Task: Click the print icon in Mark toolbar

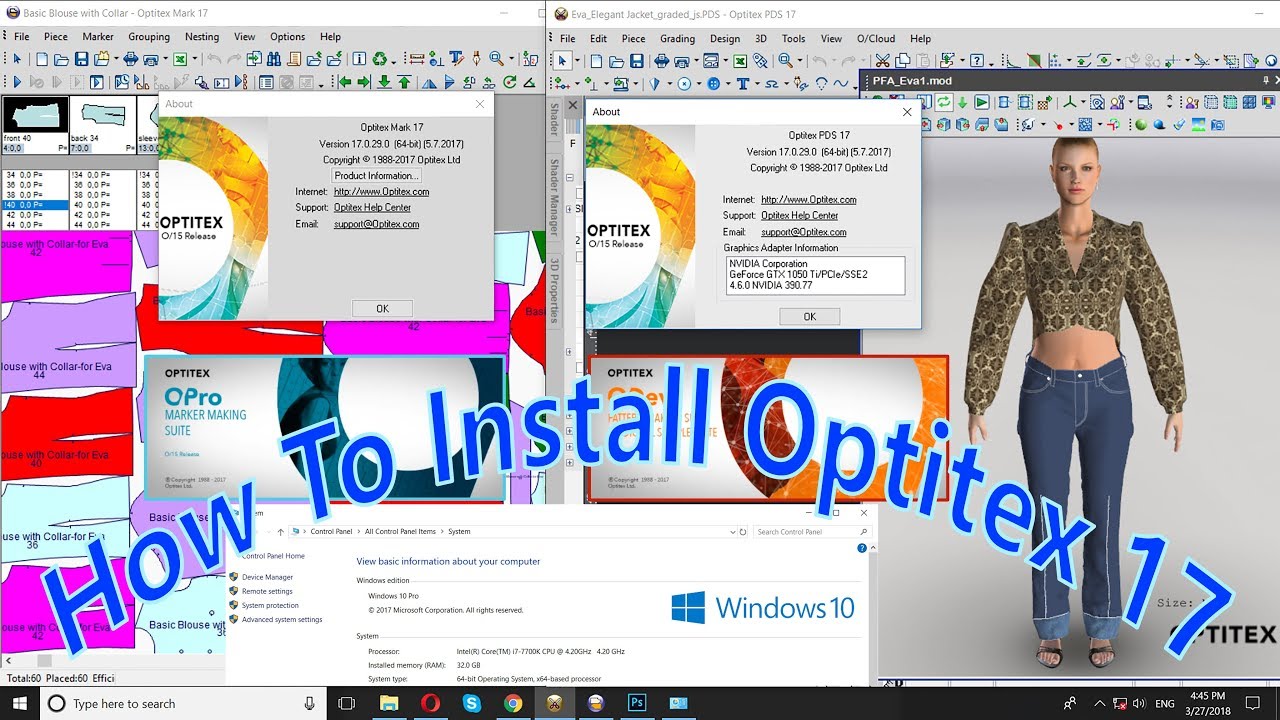Action: (x=131, y=59)
